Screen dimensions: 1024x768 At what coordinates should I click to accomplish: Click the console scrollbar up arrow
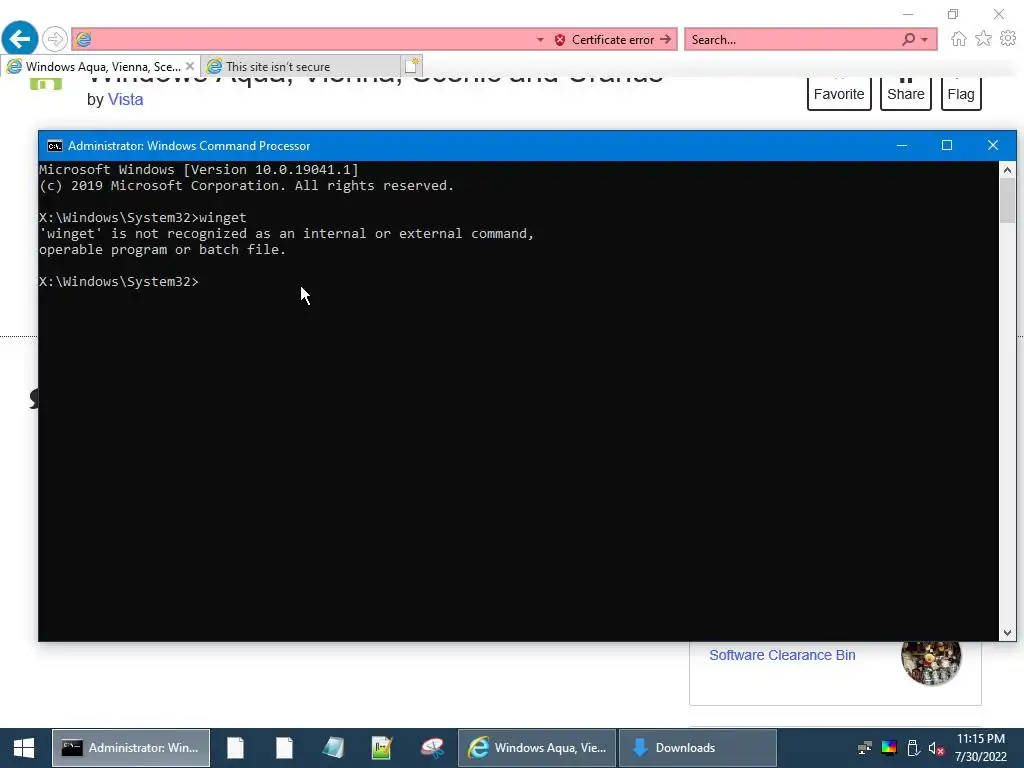click(1007, 170)
